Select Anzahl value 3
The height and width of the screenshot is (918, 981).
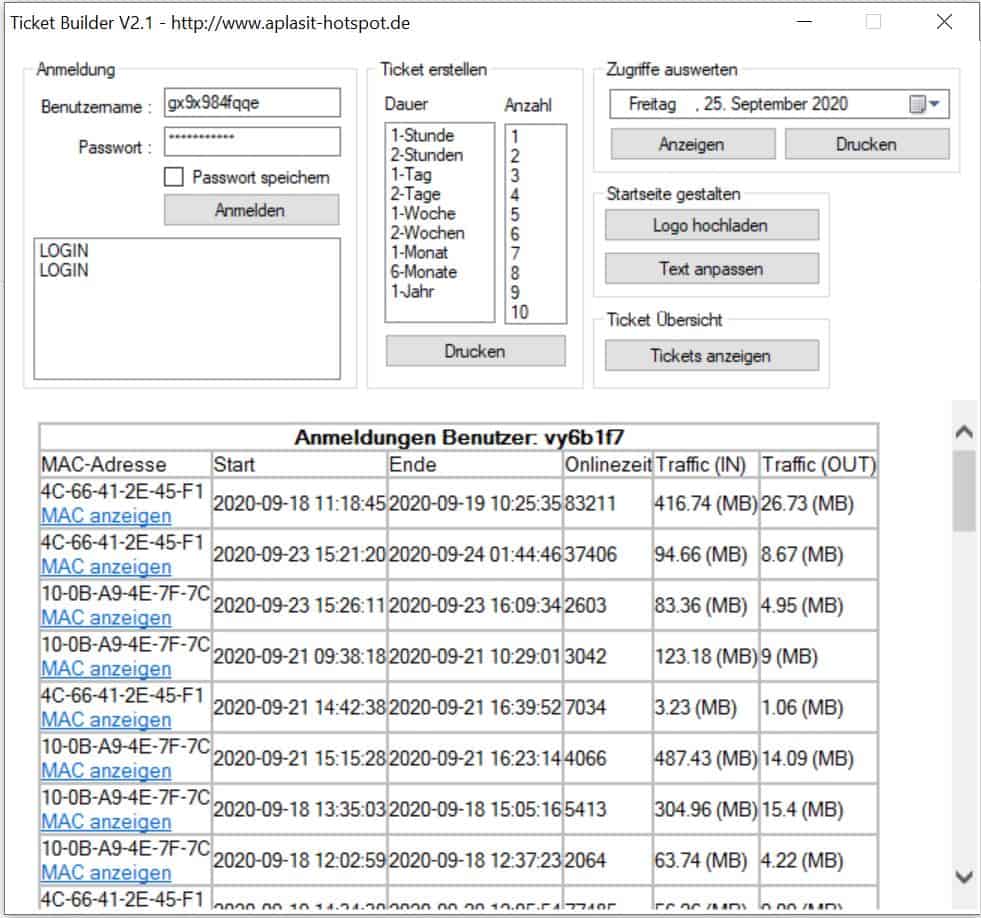click(514, 175)
